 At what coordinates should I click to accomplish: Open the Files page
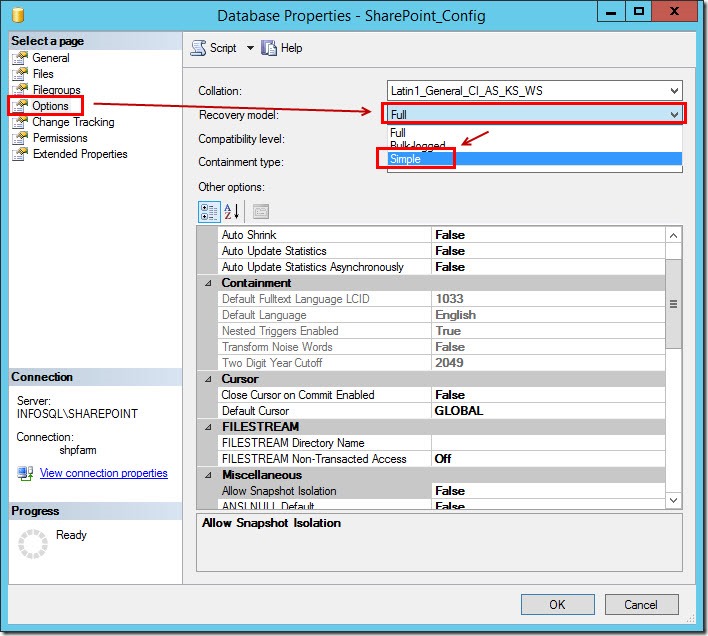pos(43,74)
